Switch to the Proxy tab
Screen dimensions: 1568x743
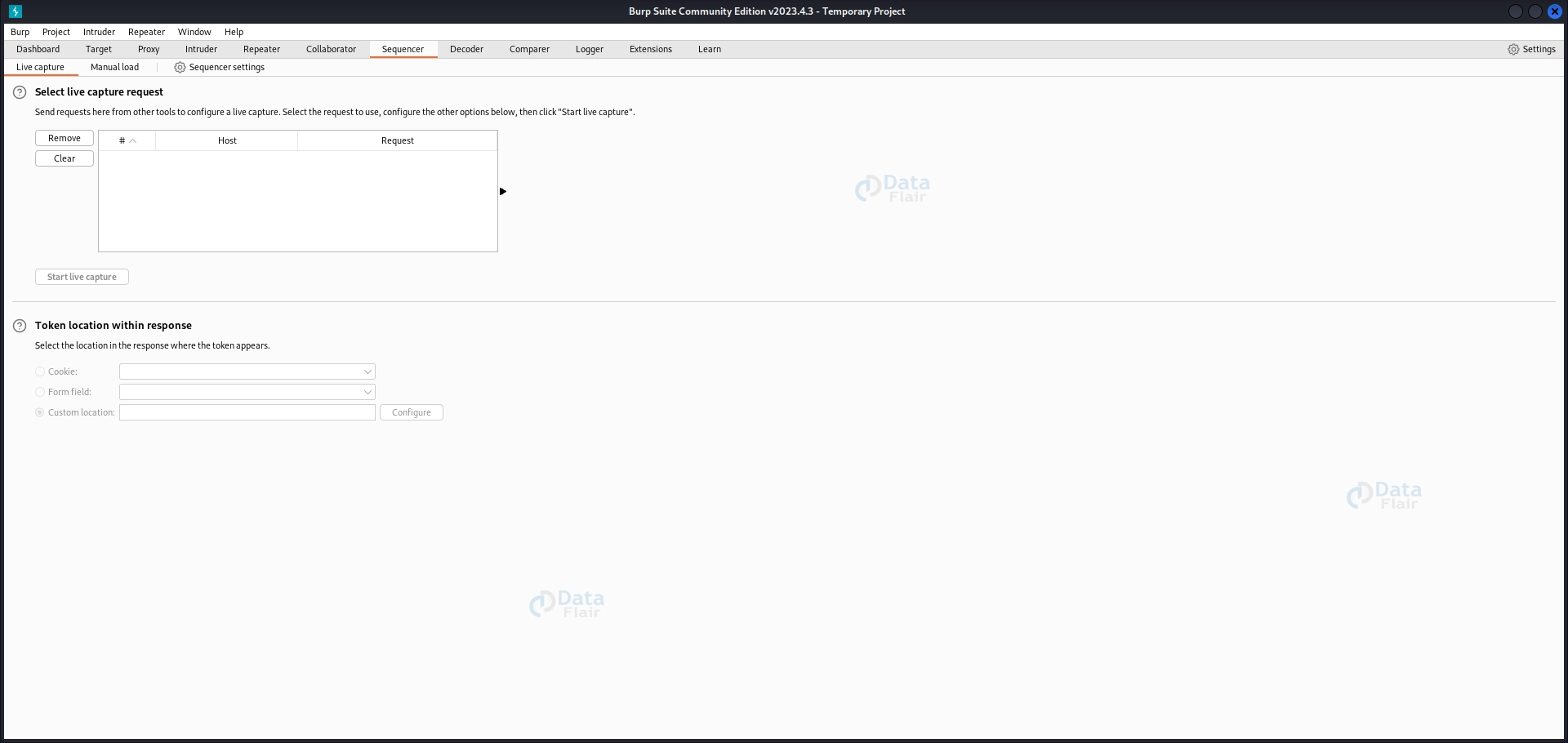tap(149, 49)
